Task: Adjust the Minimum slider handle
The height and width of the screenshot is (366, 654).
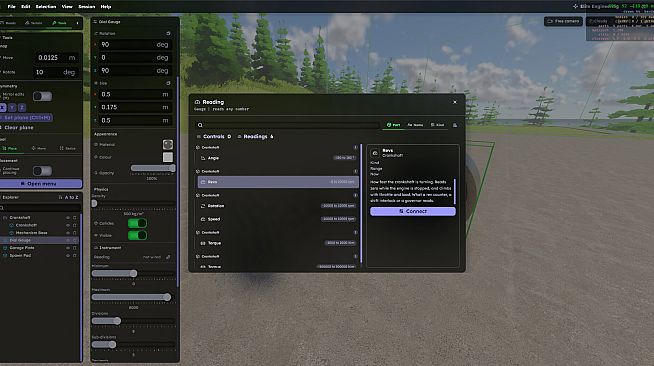Action: (x=133, y=273)
